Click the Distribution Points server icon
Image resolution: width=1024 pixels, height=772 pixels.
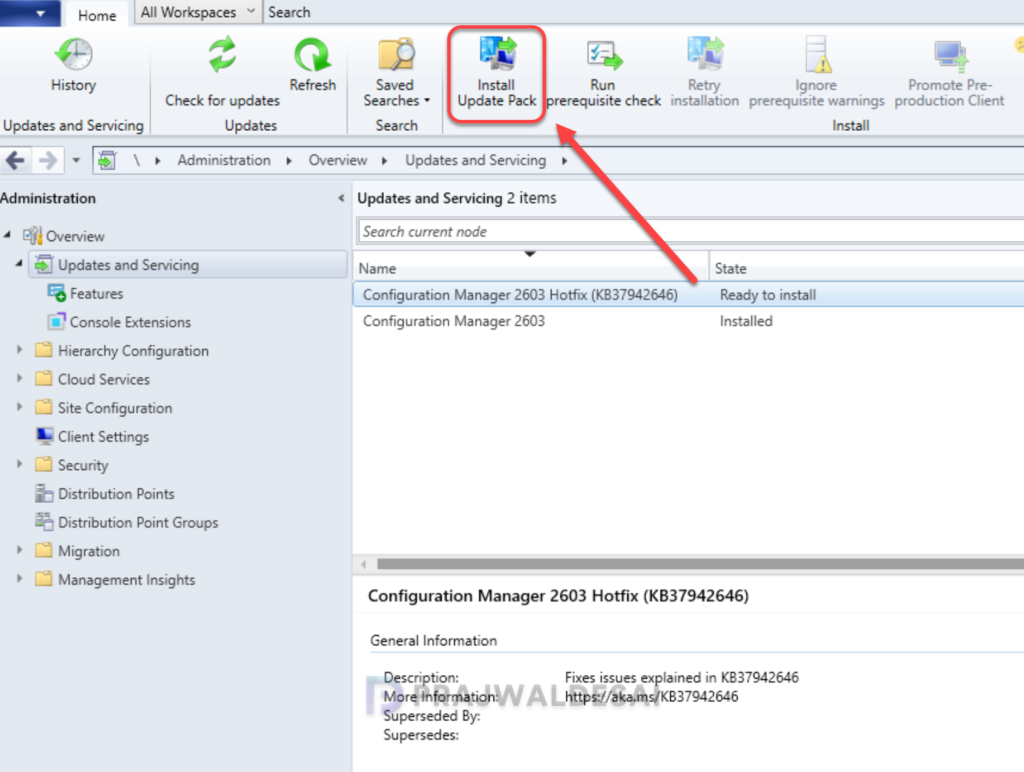pos(44,493)
